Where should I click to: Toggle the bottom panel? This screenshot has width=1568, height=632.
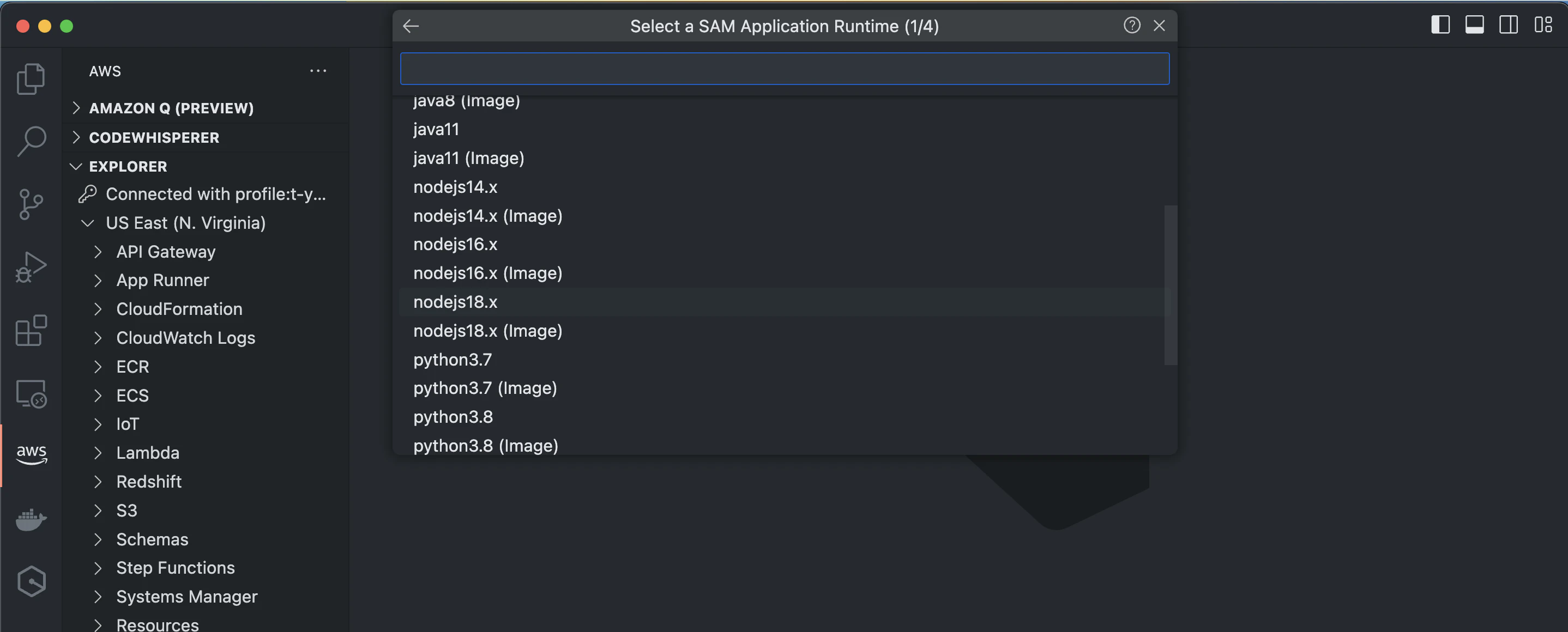[x=1474, y=25]
